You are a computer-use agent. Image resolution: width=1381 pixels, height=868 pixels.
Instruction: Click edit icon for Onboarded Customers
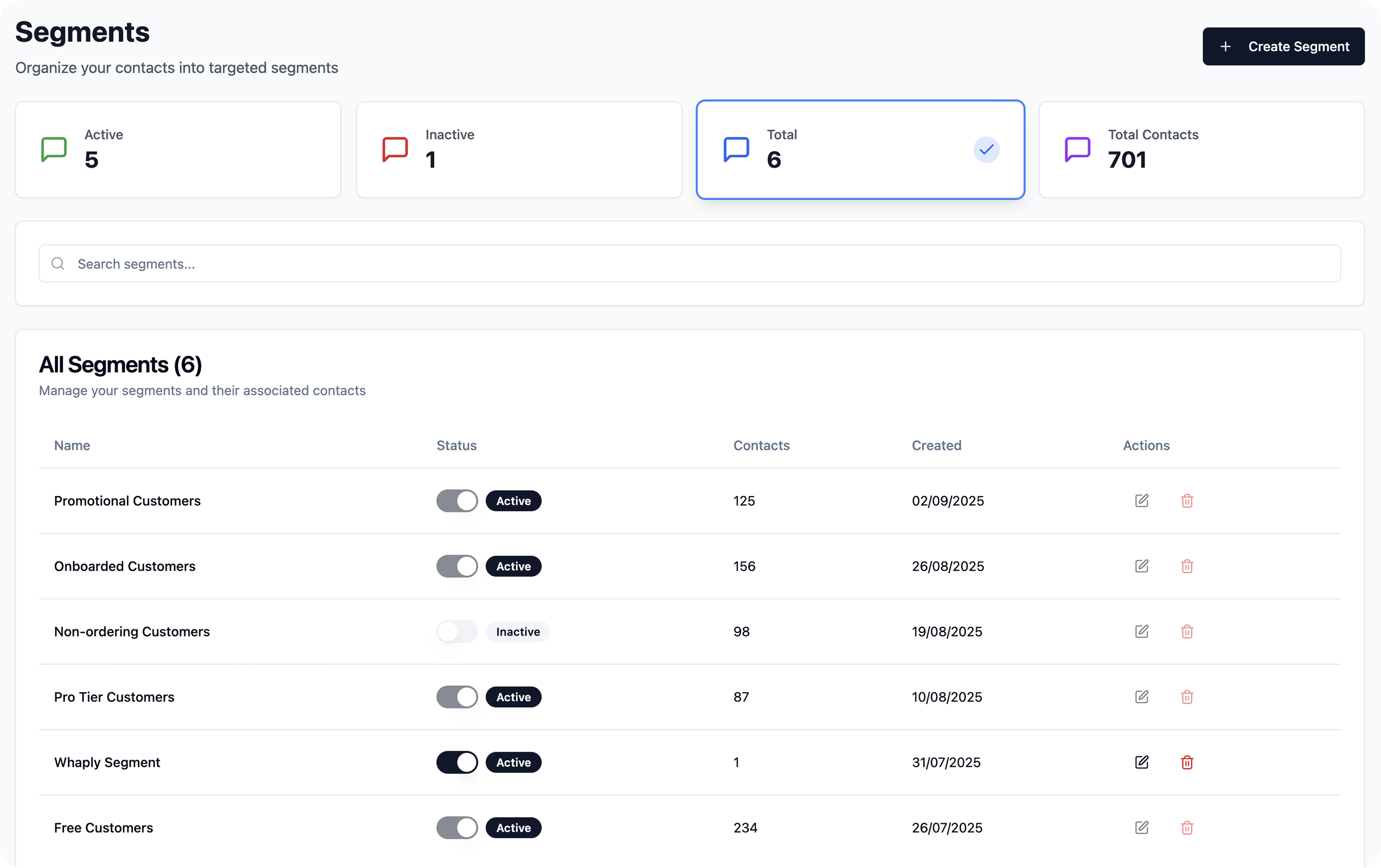click(x=1141, y=566)
